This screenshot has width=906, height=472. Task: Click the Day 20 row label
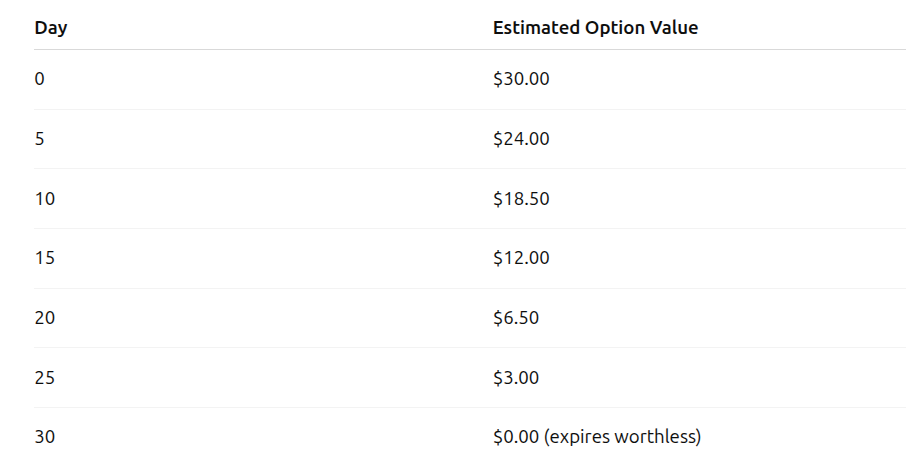[x=45, y=318]
